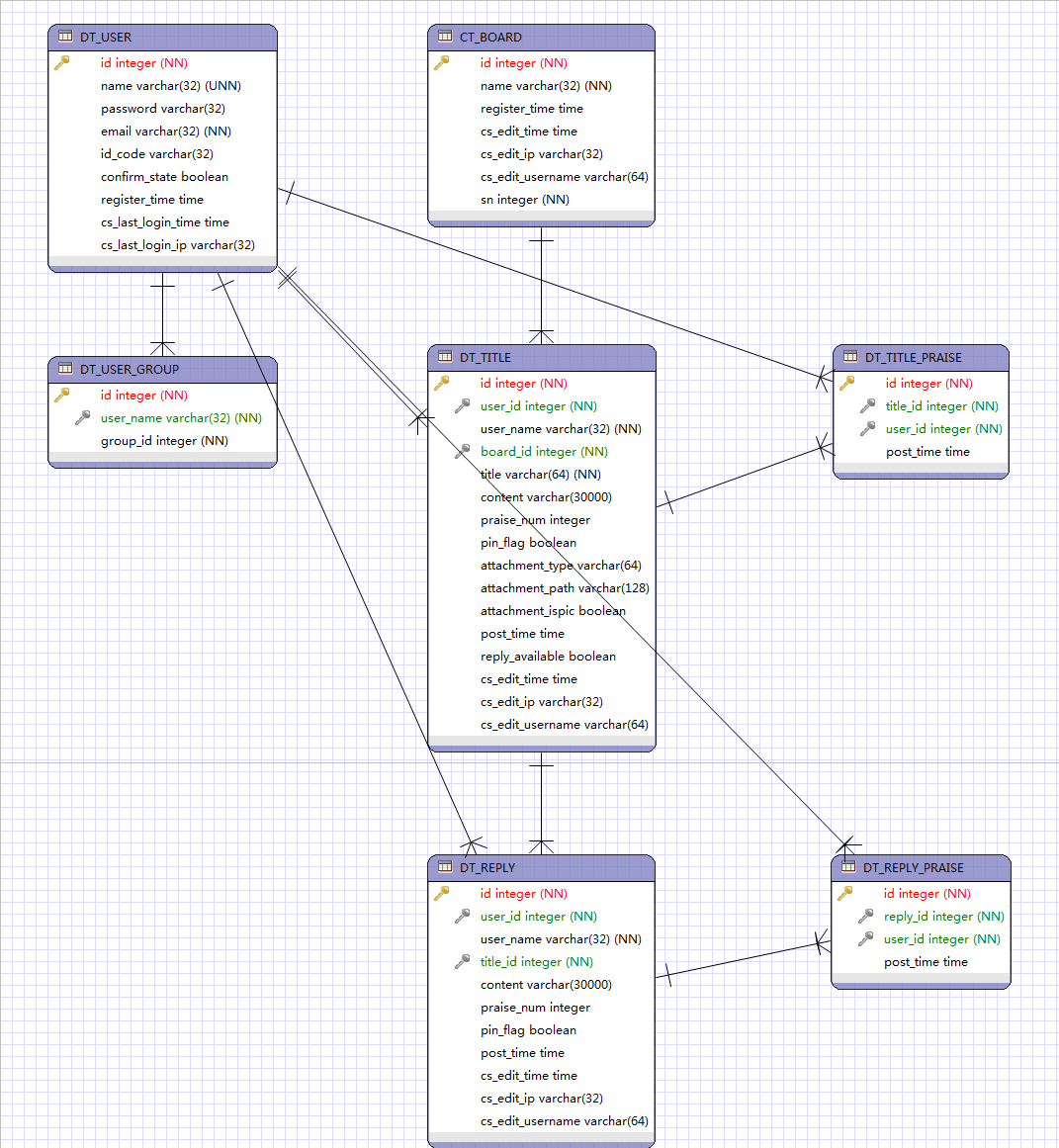This screenshot has width=1059, height=1148.
Task: Click 'user_name varchar(32) (NN)' in DT_USER_GROUP
Action: point(182,418)
